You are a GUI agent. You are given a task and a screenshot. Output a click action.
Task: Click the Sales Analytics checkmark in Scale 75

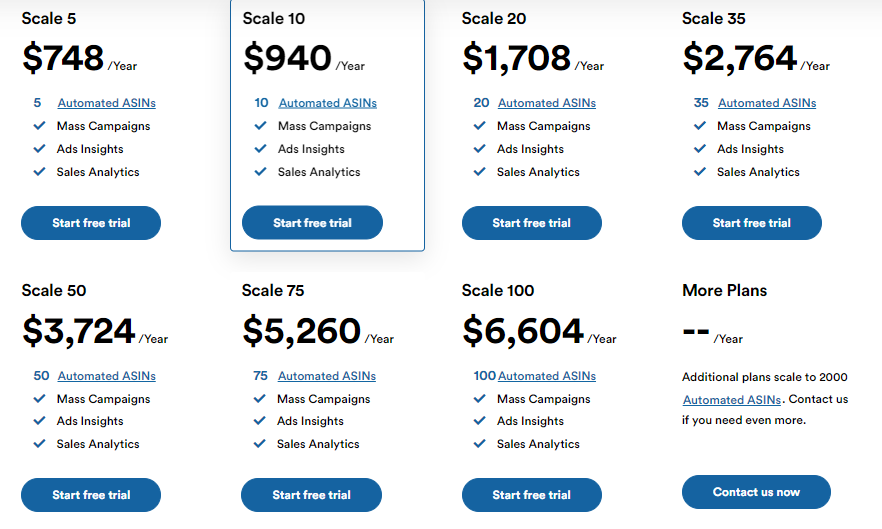(259, 443)
